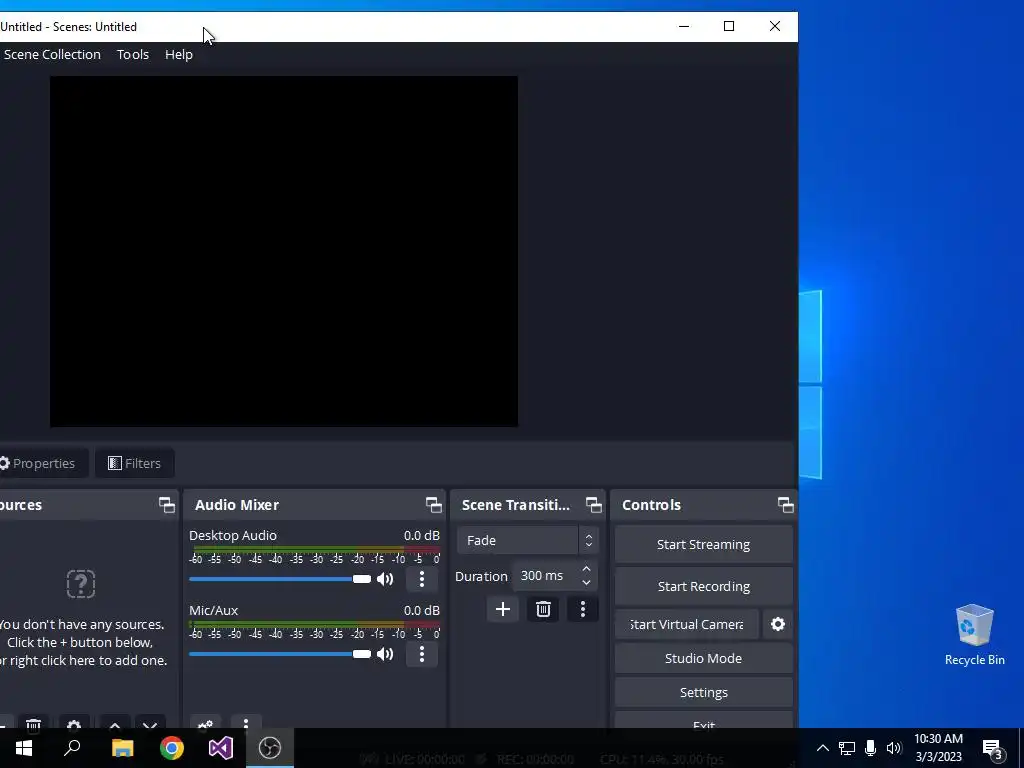Open OBS Settings from Controls dock
The image size is (1024, 768).
click(x=703, y=692)
